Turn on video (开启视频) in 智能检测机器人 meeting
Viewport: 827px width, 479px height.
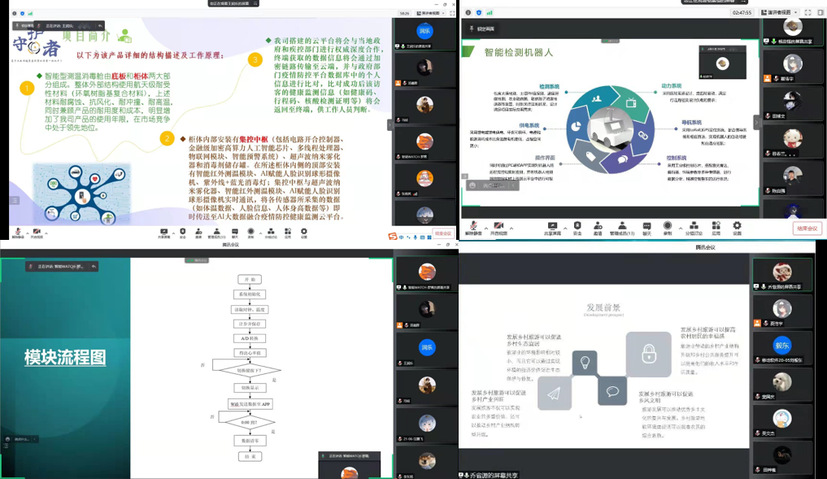497,229
